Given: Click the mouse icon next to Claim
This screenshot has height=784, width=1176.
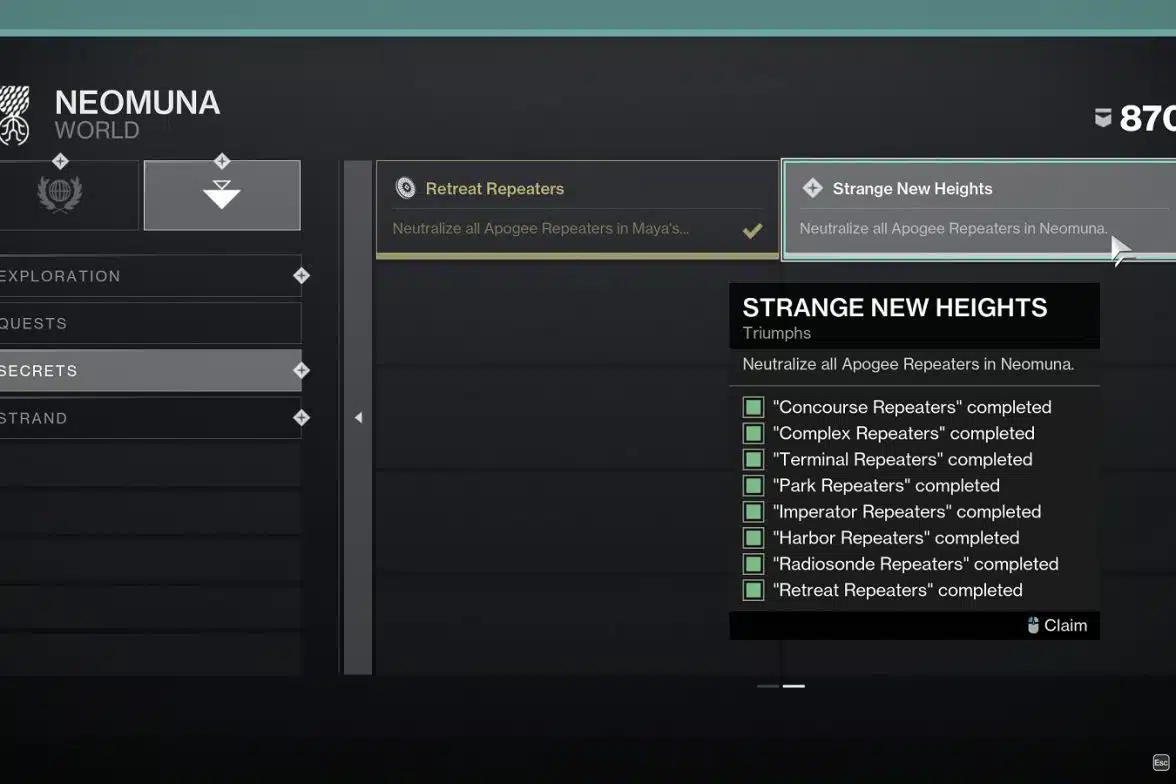Looking at the screenshot, I should (1033, 625).
